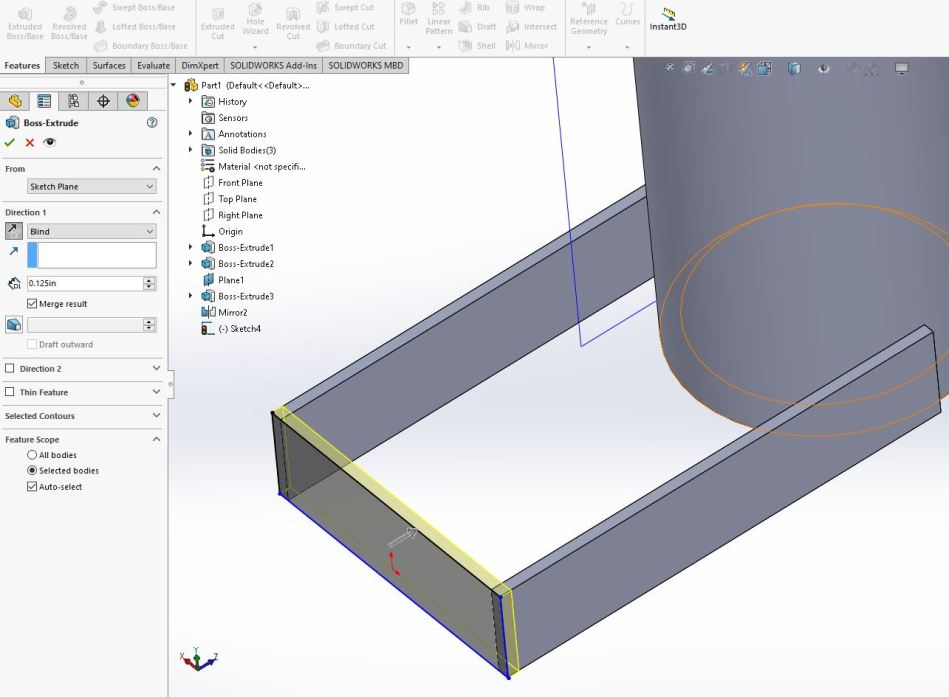Screen dimensions: 949x697
Task: Click the Boss-Extrude help question mark
Action: coord(152,123)
